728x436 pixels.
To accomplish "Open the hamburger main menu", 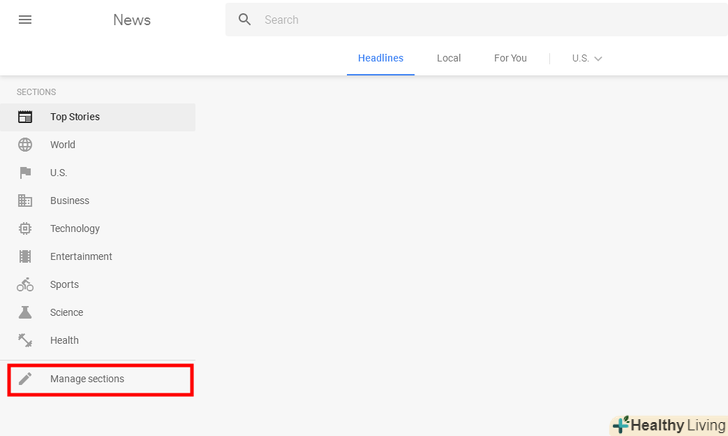I will coord(25,20).
